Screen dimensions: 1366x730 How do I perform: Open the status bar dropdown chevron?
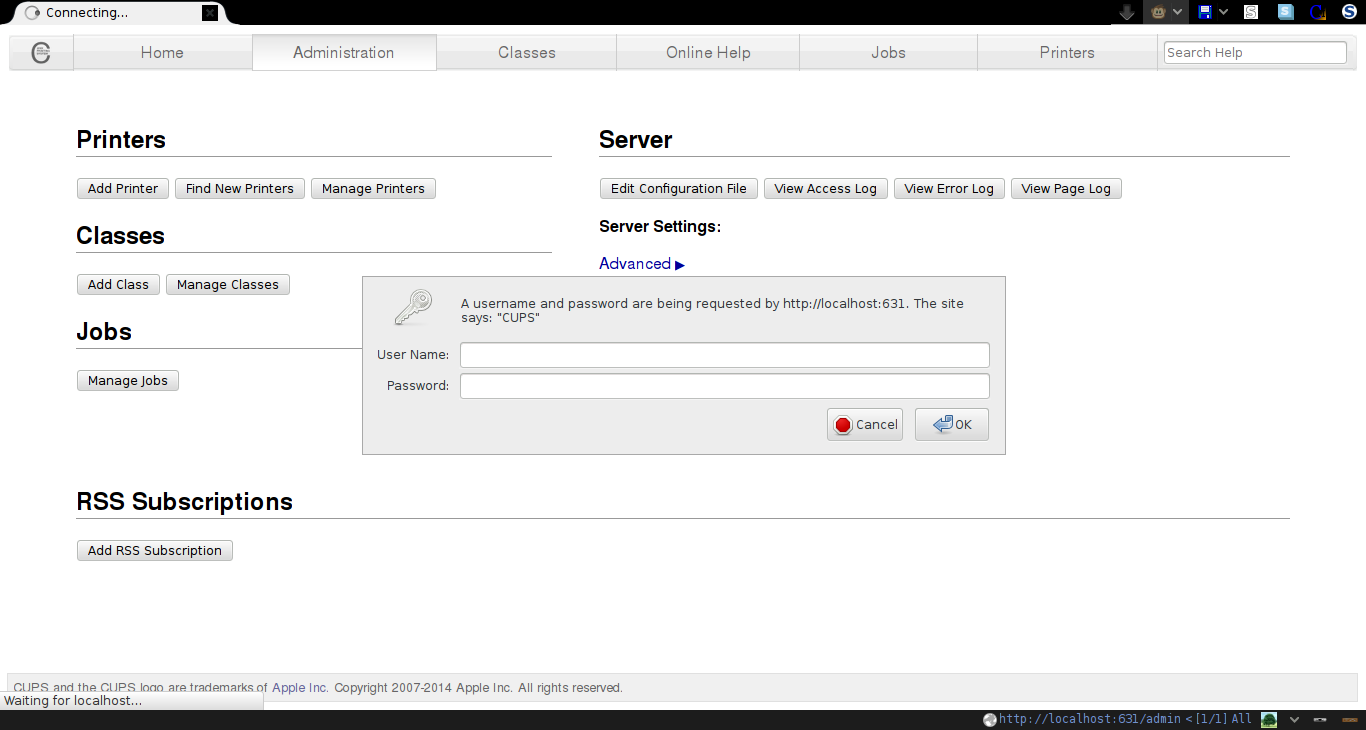point(1294,719)
